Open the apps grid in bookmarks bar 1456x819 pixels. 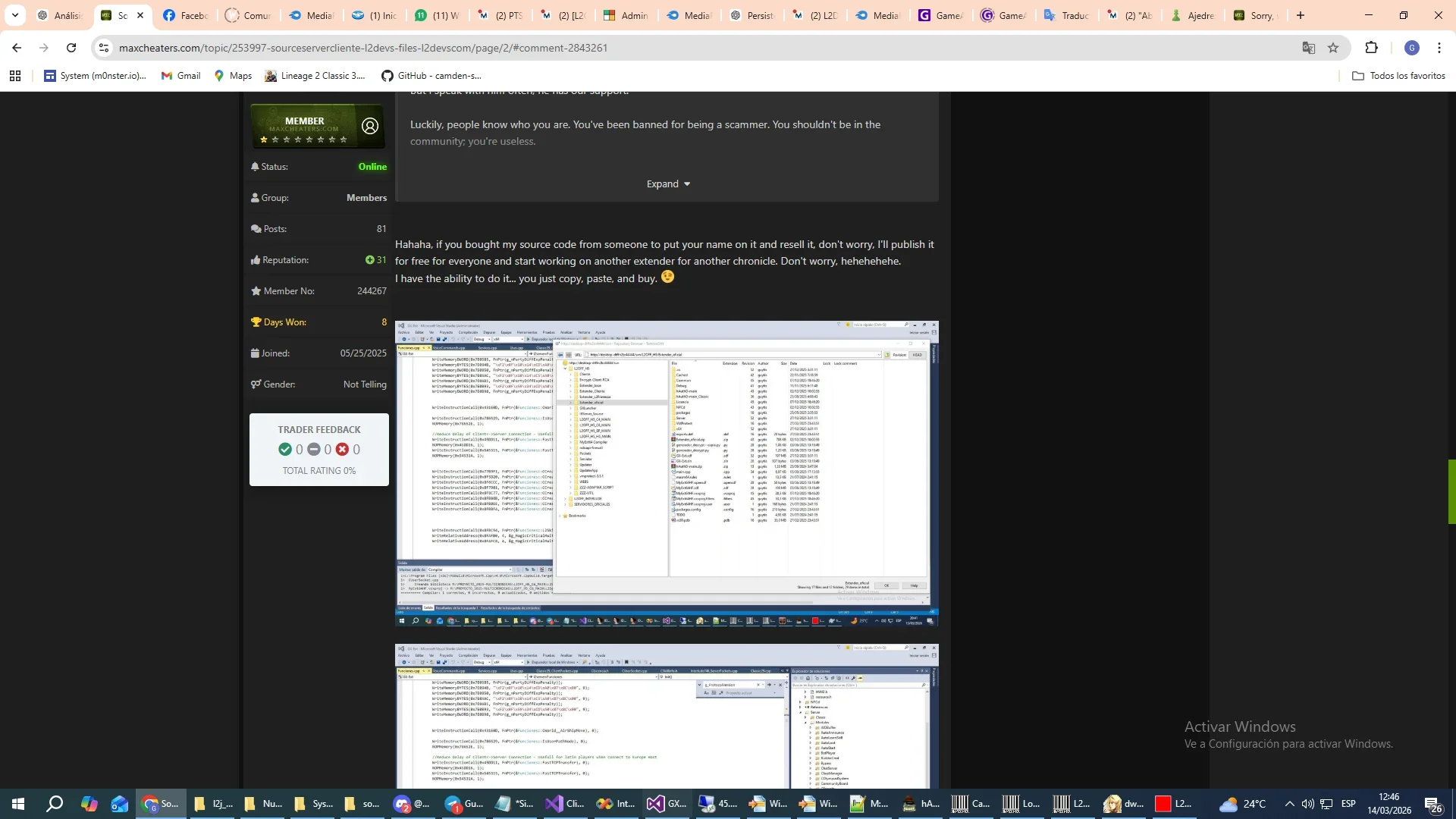click(x=15, y=76)
